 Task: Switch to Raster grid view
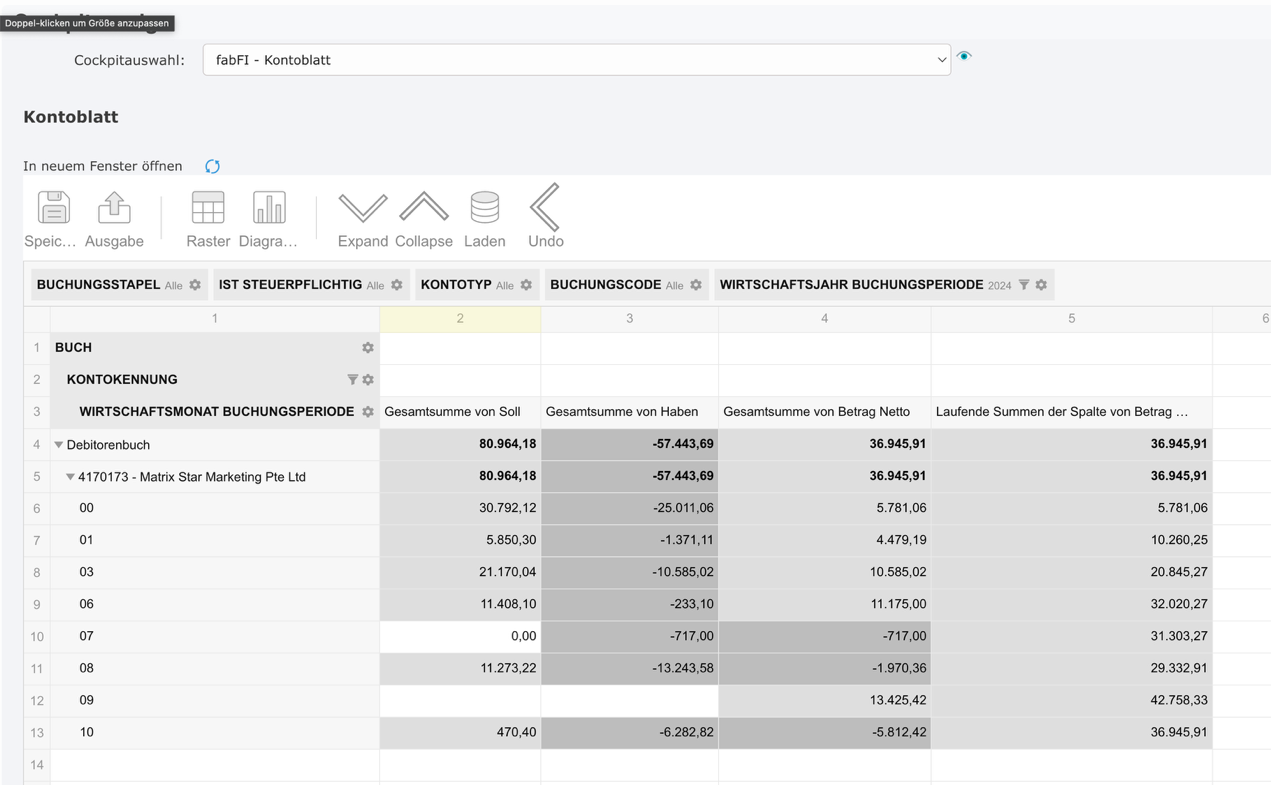coord(208,208)
